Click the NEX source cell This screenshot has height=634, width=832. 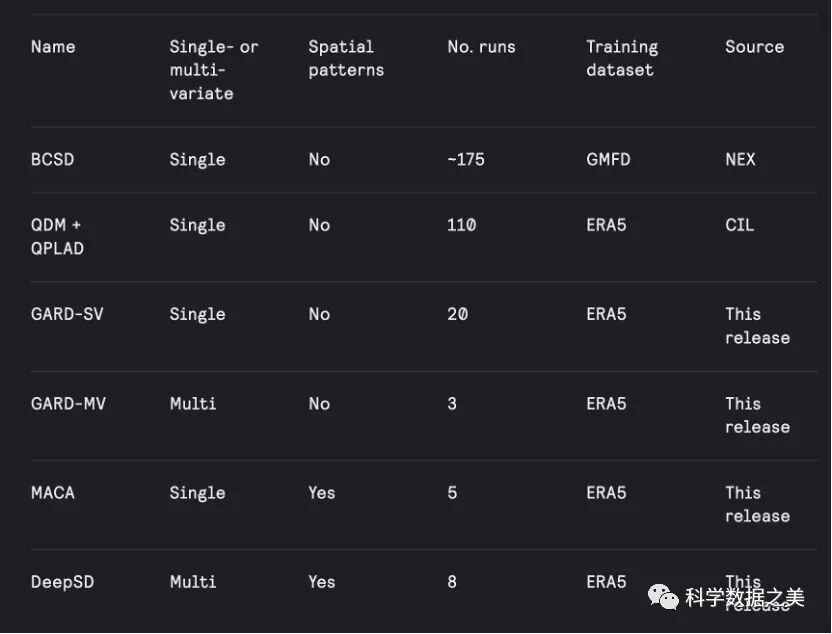(741, 160)
